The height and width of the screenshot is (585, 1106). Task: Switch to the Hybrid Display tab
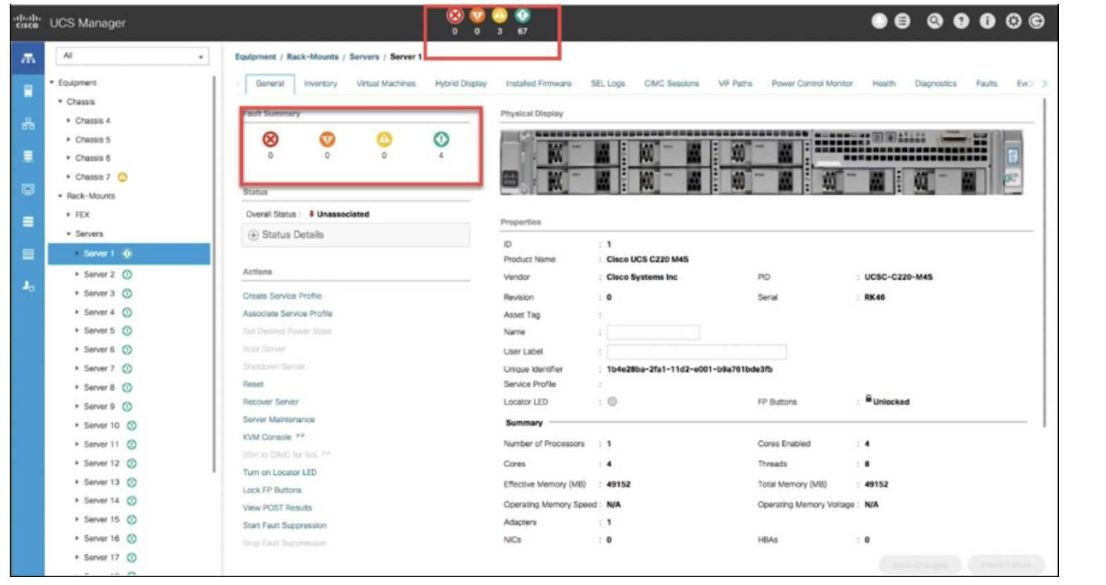[461, 83]
